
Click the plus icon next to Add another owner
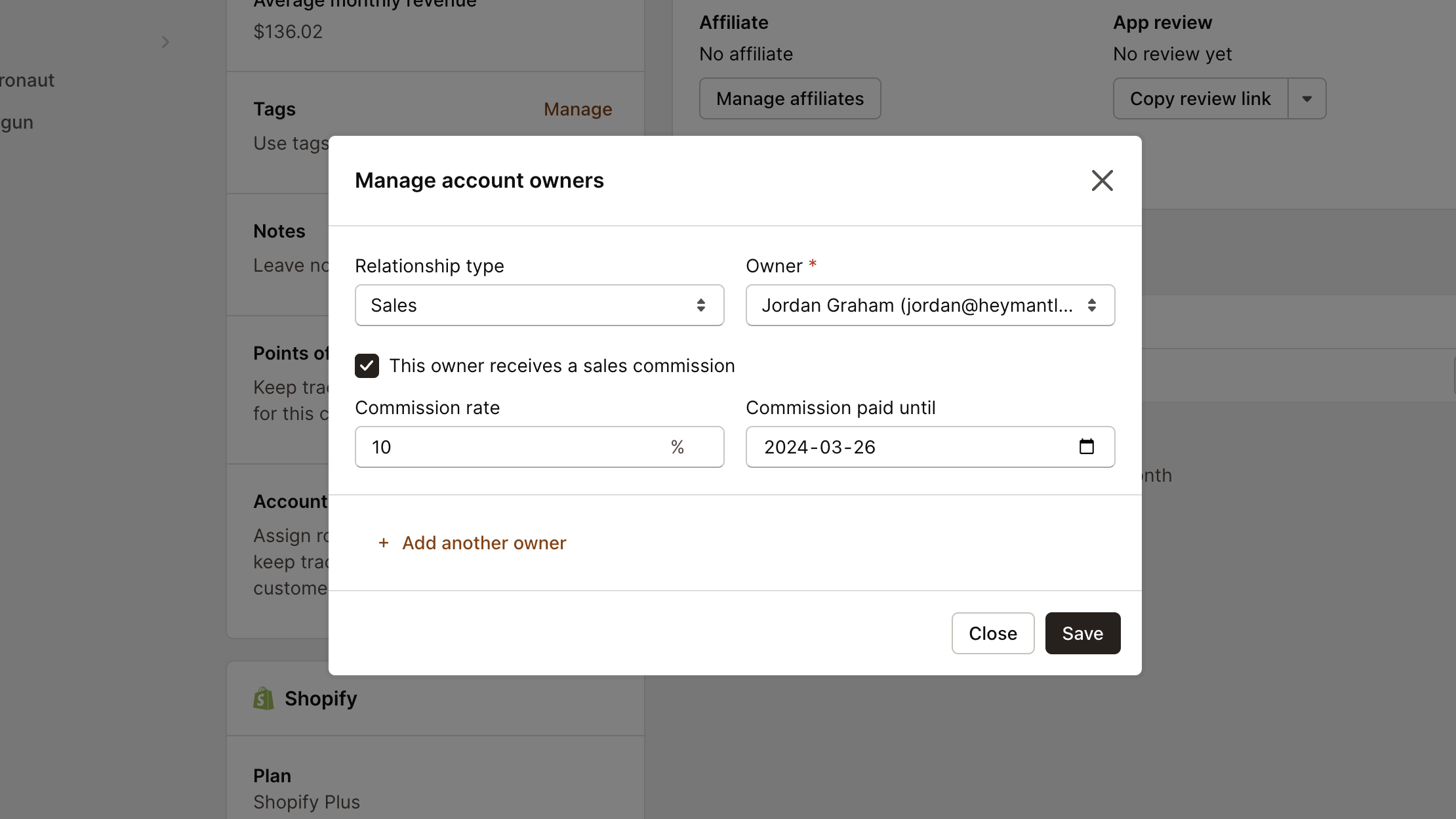384,543
